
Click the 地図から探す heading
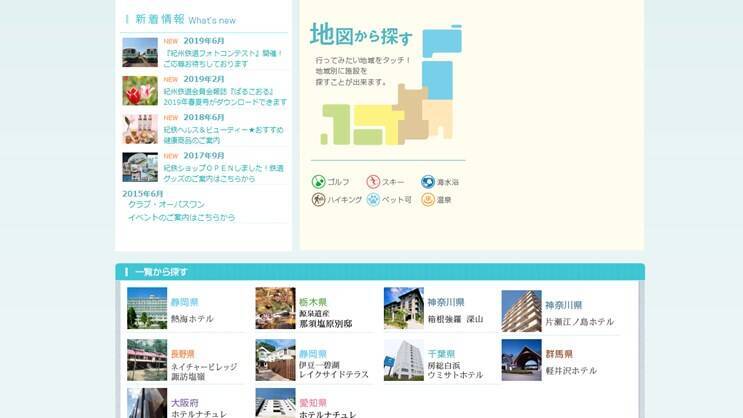point(361,36)
